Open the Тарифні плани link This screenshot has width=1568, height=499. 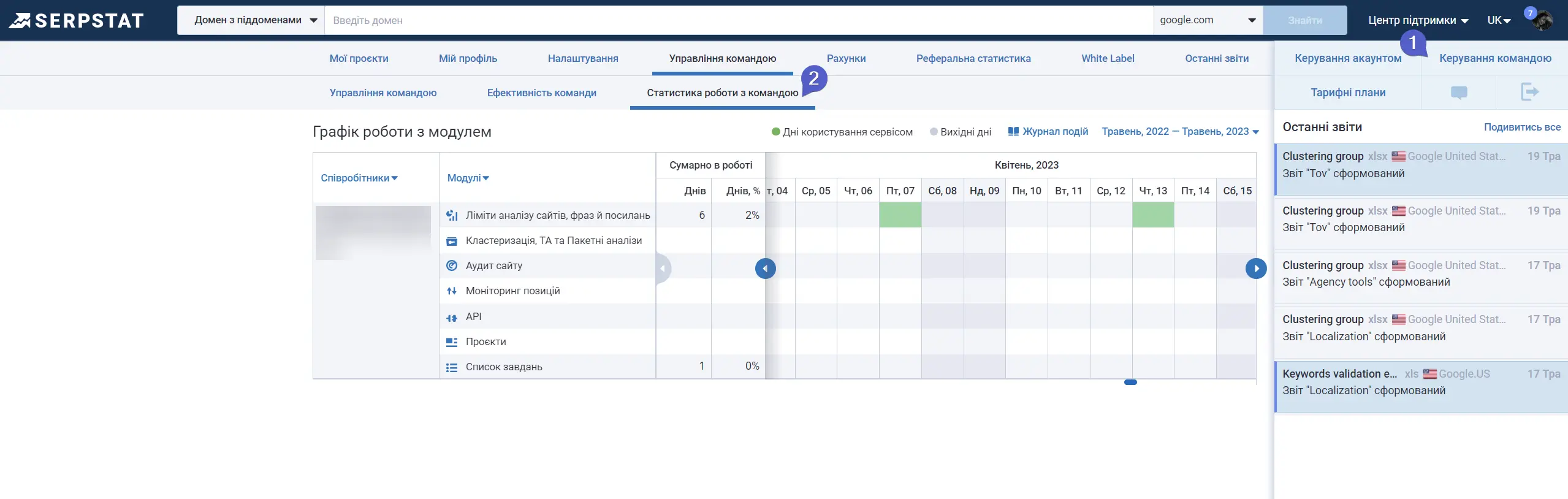click(1348, 93)
